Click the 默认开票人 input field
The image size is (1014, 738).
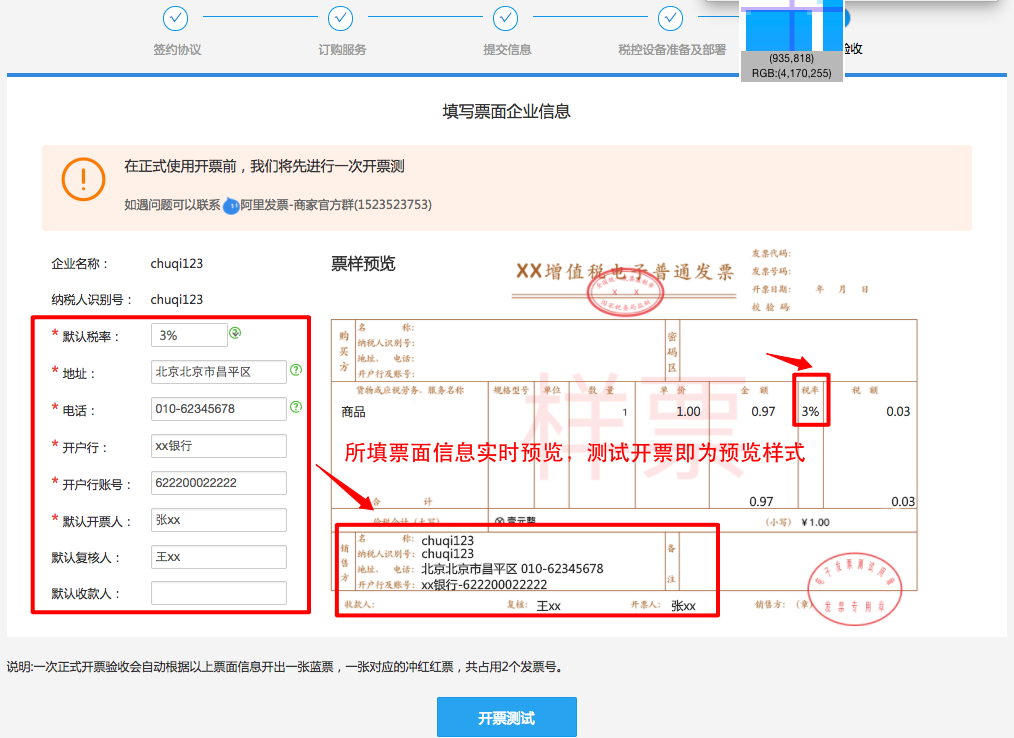coord(219,519)
